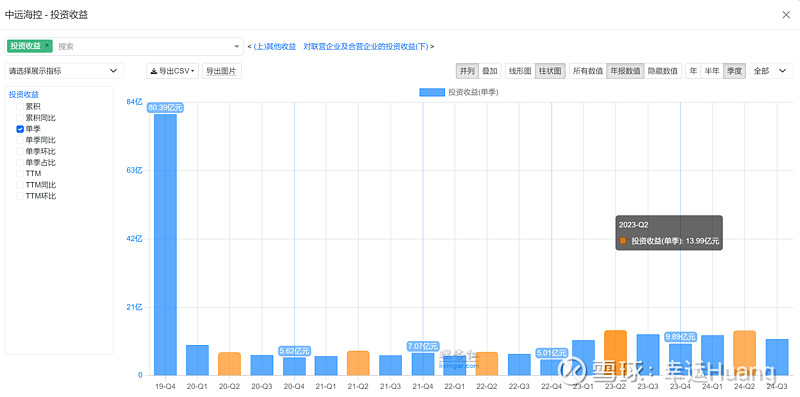Click the 导出图片 button
The image size is (800, 397).
221,71
